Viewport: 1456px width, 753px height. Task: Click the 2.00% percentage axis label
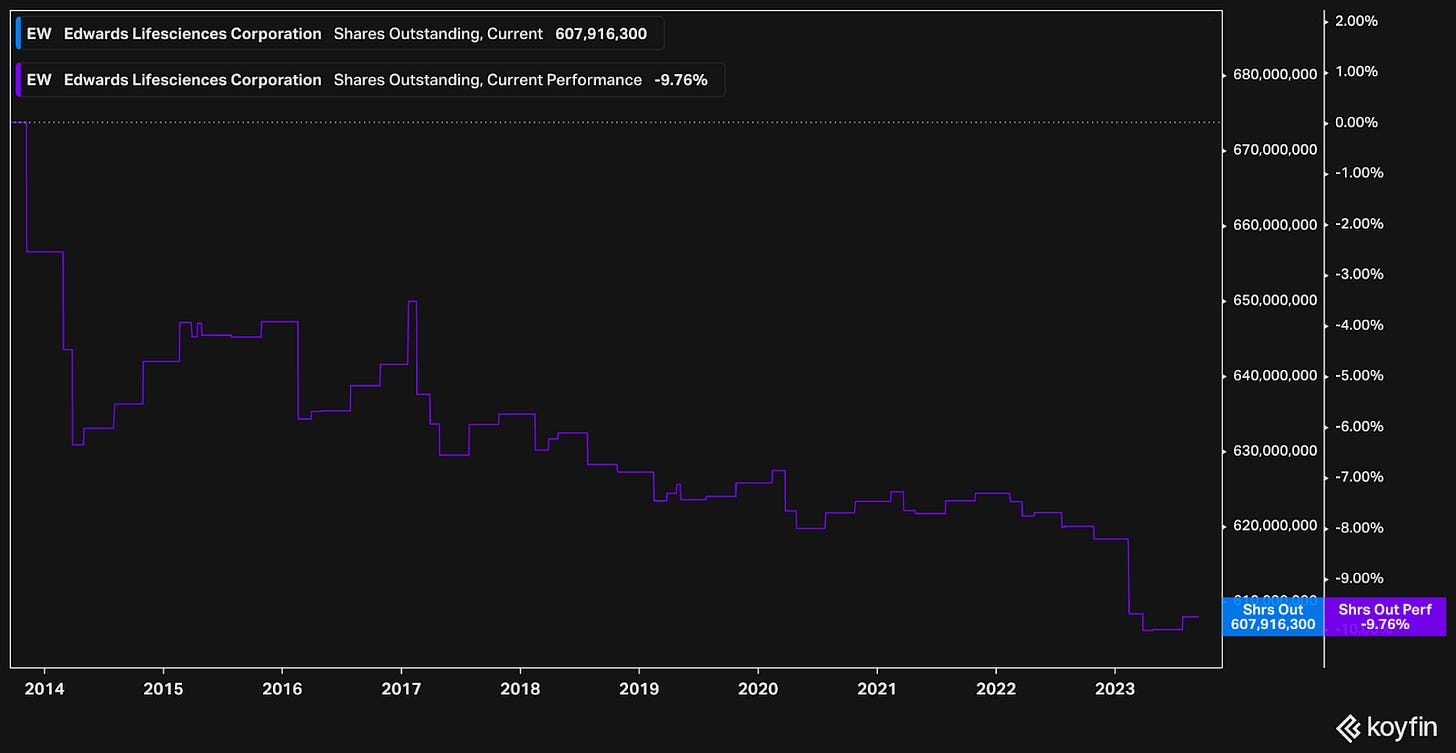1358,21
